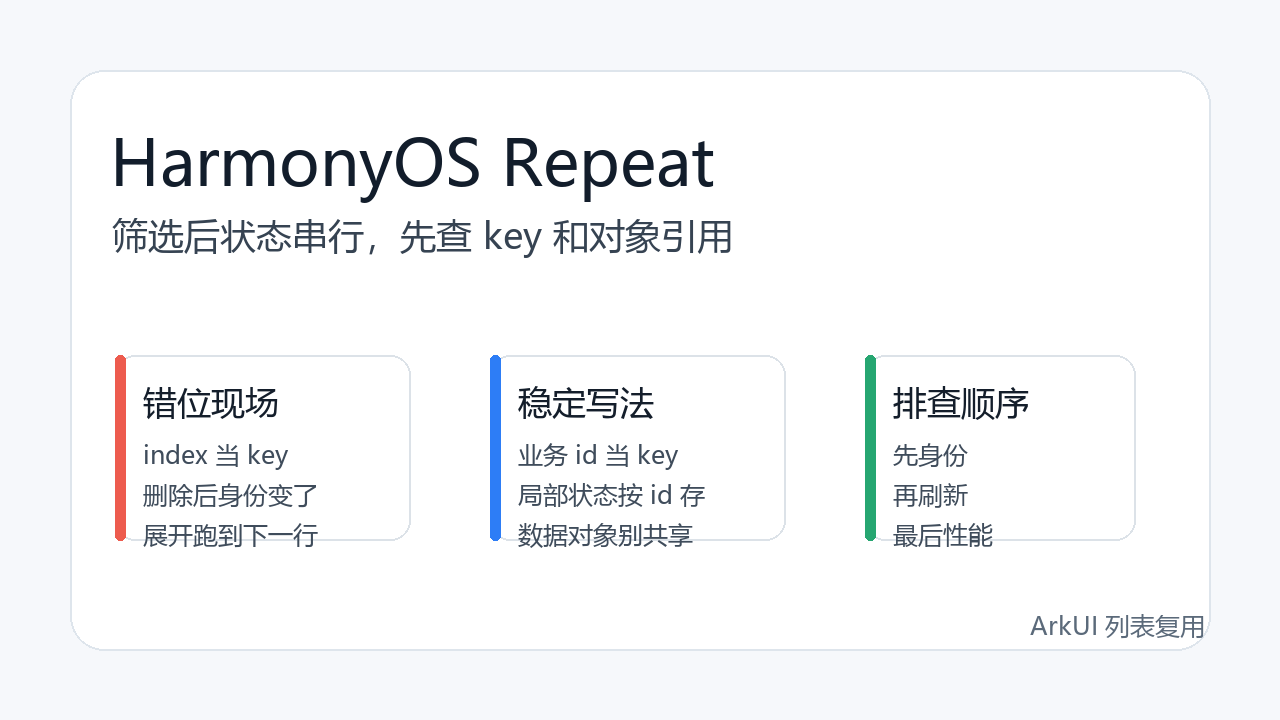
Task: Select the line 业务 id 当 key
Action: point(598,456)
